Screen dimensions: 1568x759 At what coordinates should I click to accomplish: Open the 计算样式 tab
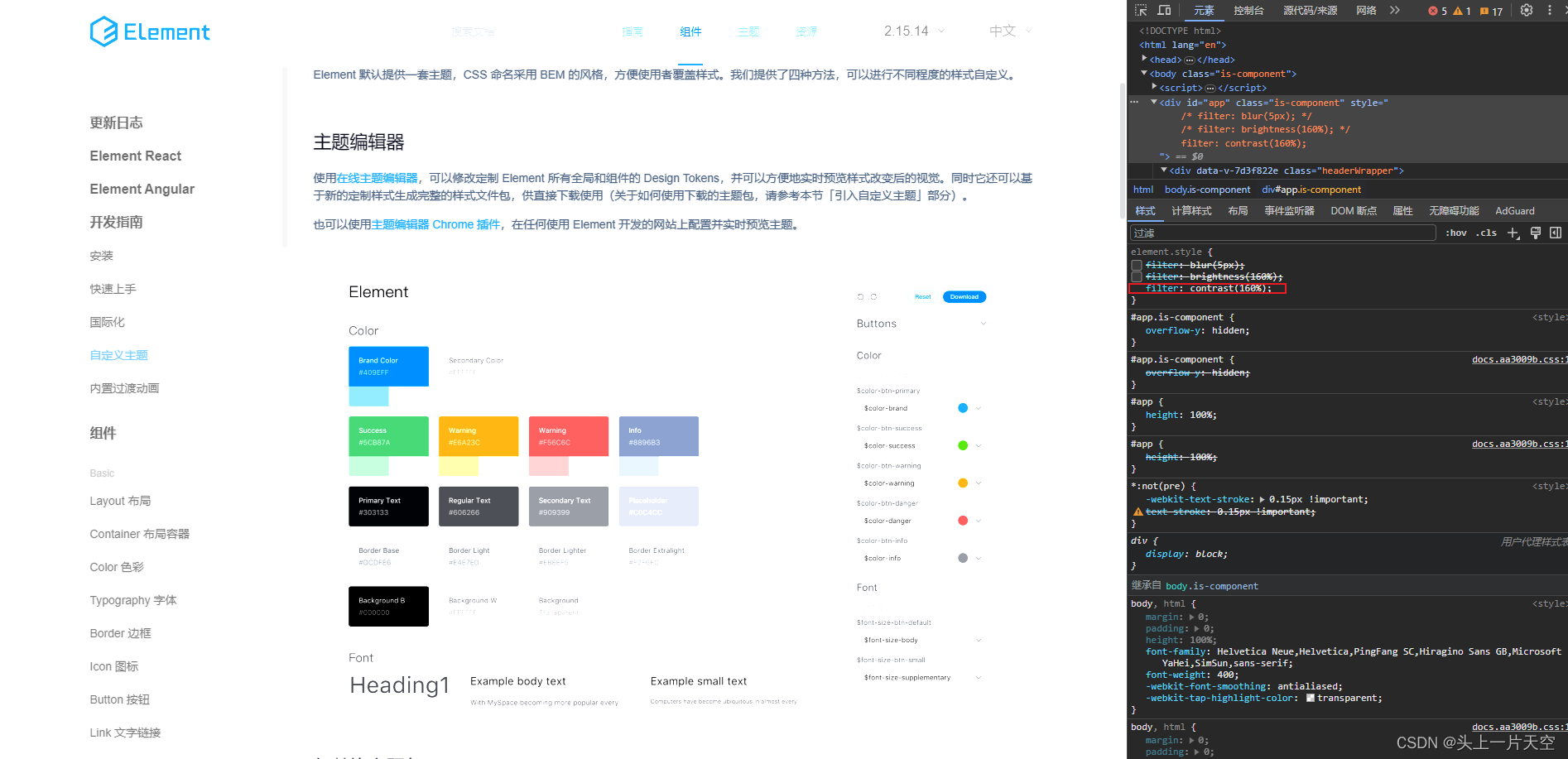pos(1191,210)
